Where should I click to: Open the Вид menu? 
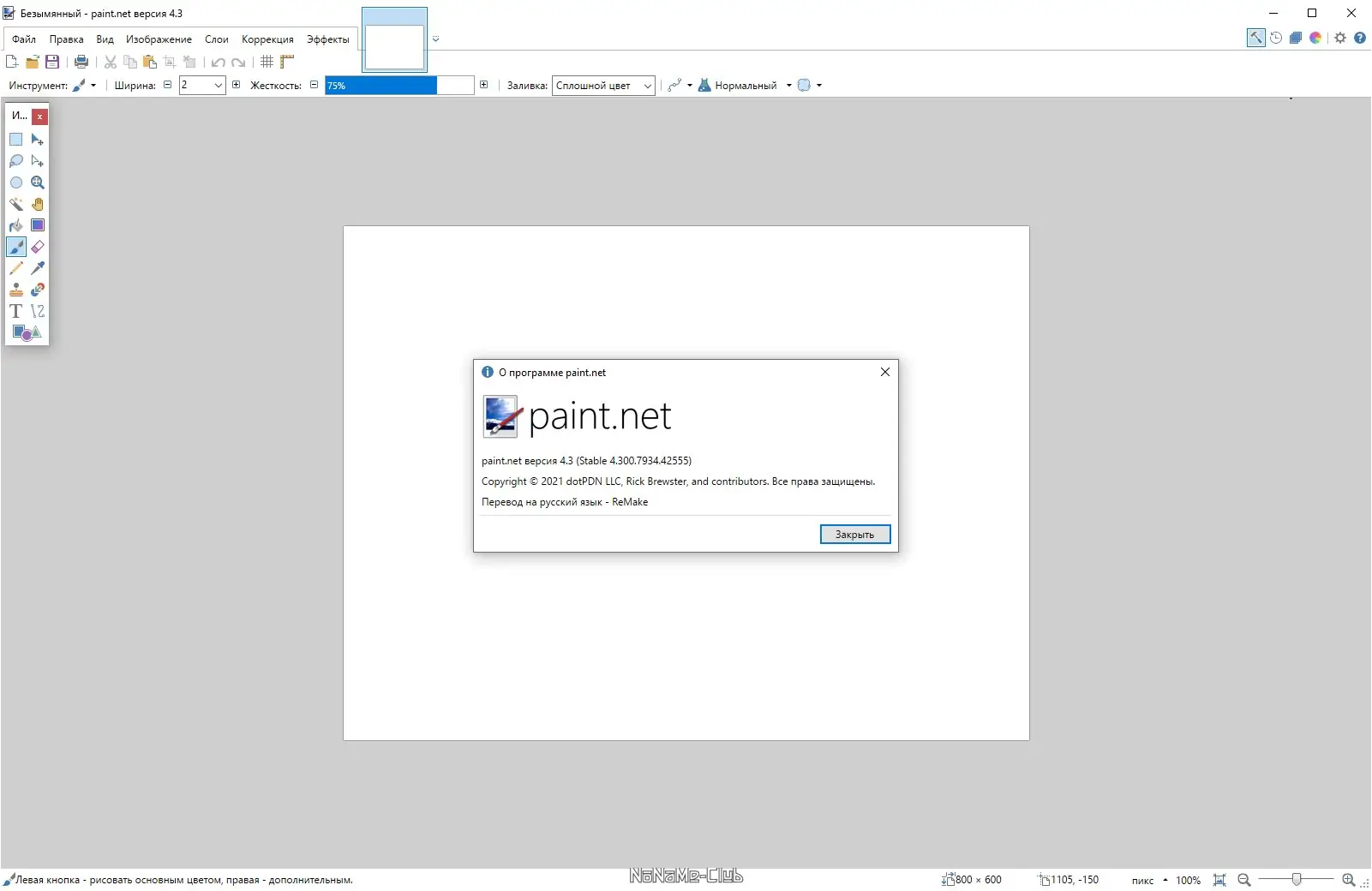point(105,39)
